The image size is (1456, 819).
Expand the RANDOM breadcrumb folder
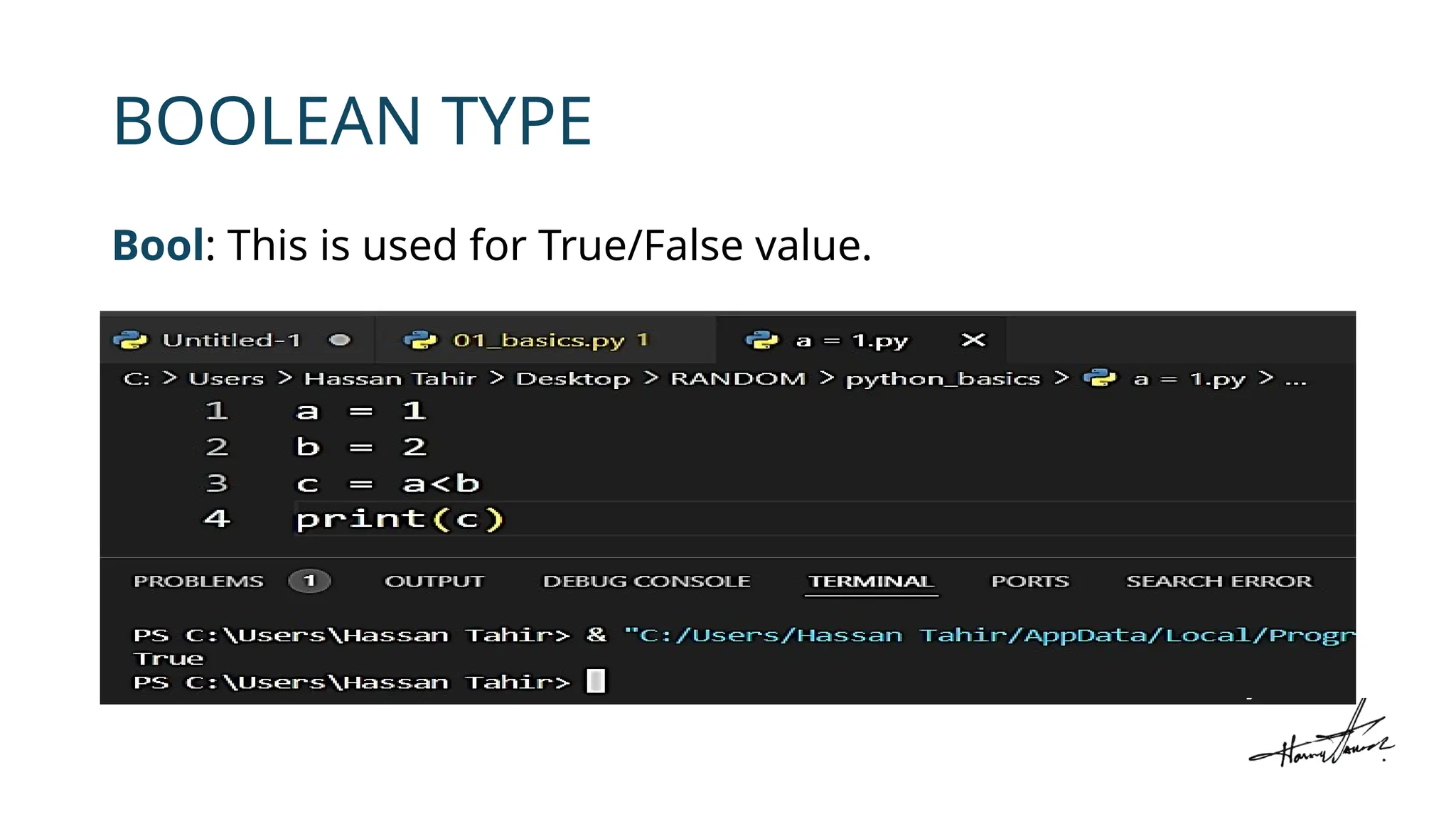pos(738,379)
